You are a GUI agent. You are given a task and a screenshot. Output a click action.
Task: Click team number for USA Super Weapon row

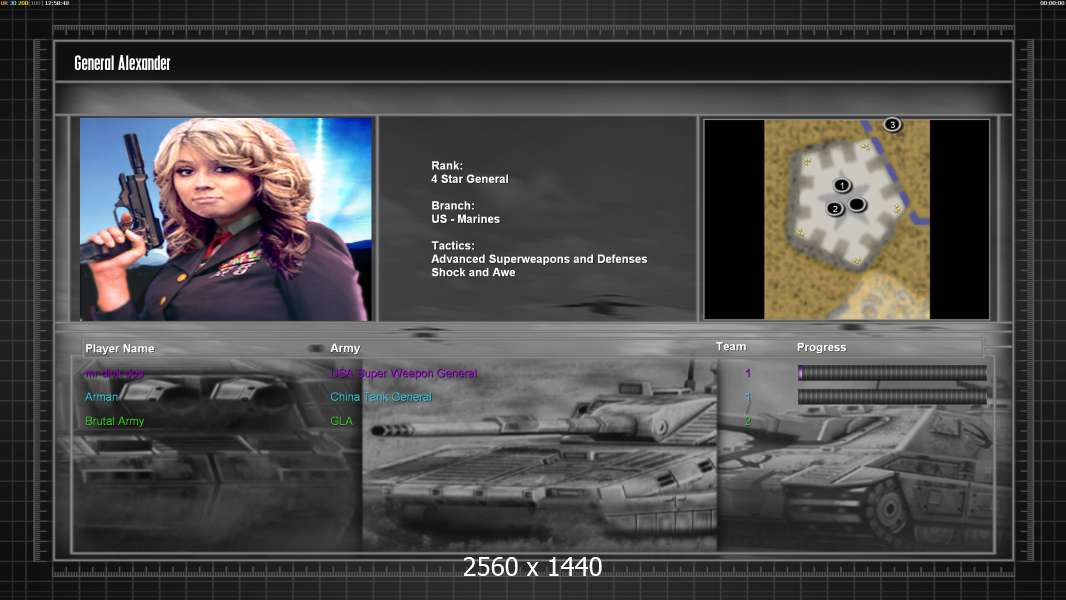coord(748,373)
